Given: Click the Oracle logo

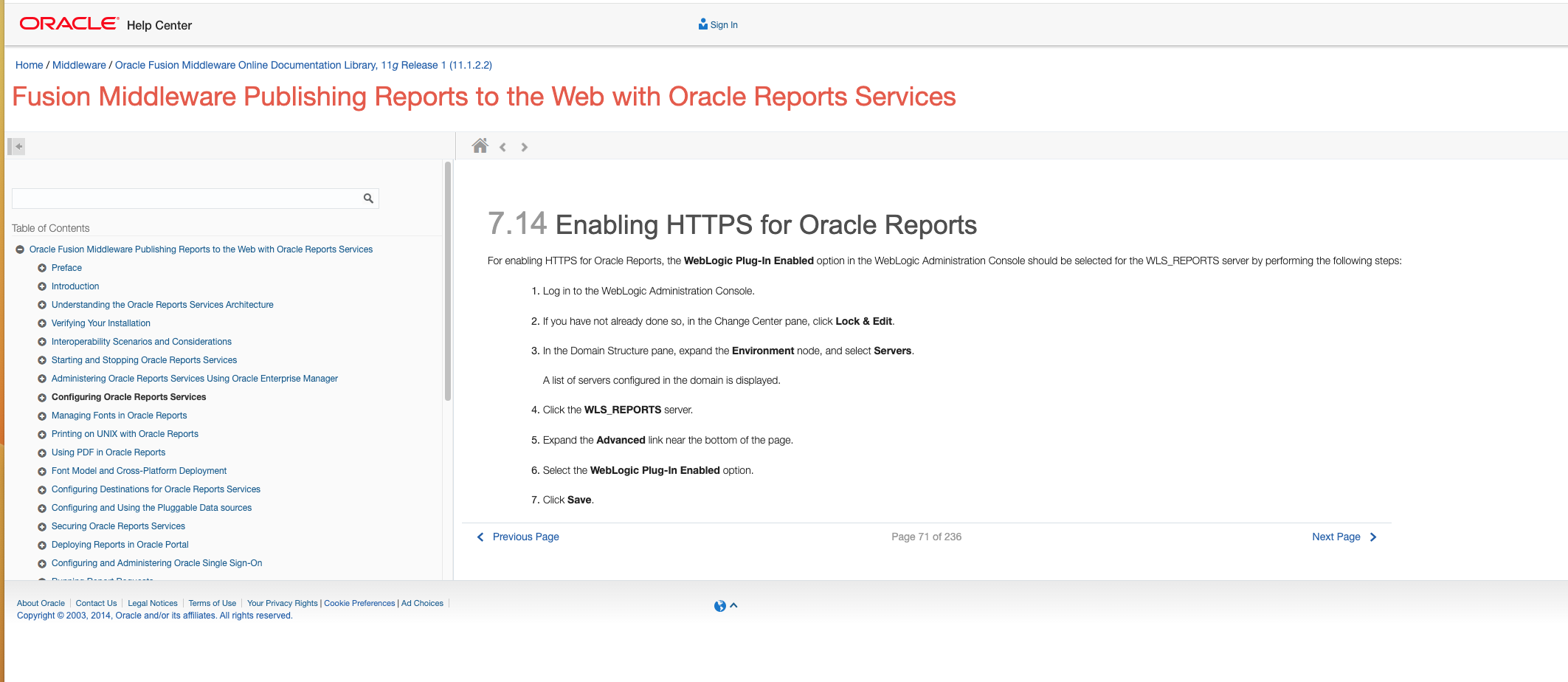Looking at the screenshot, I should 69,24.
